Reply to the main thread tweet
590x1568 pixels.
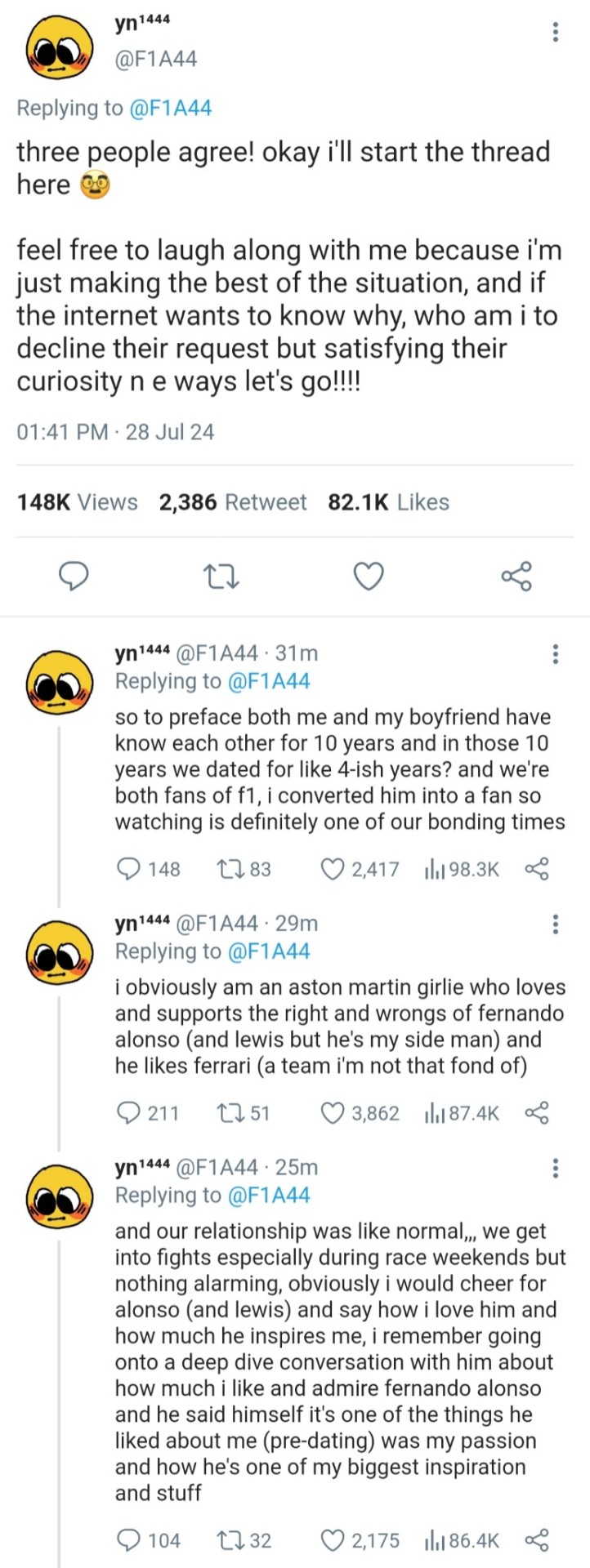[75, 576]
